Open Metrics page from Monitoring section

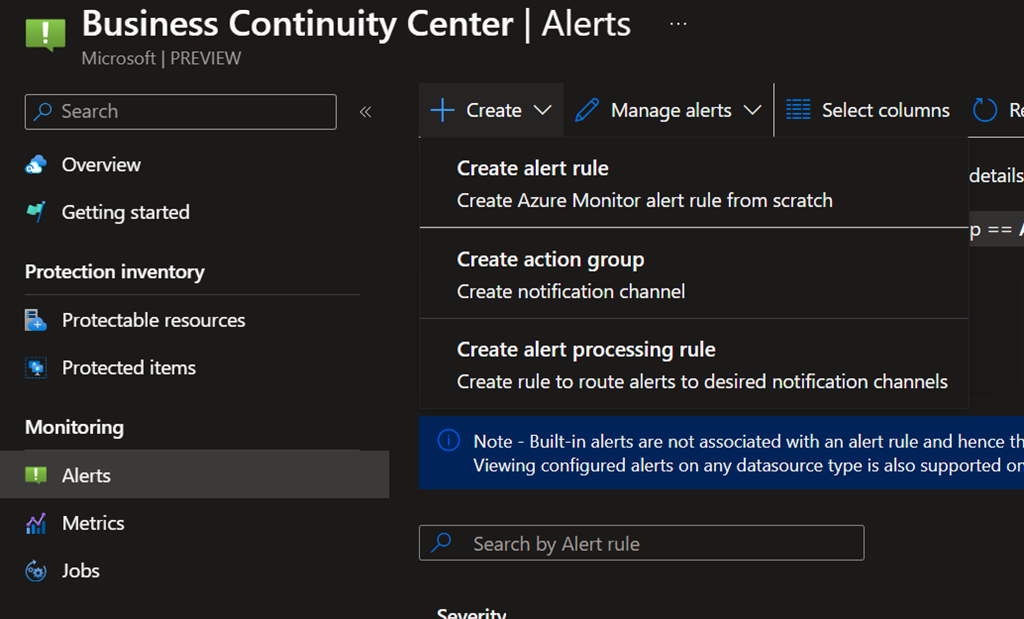[93, 523]
